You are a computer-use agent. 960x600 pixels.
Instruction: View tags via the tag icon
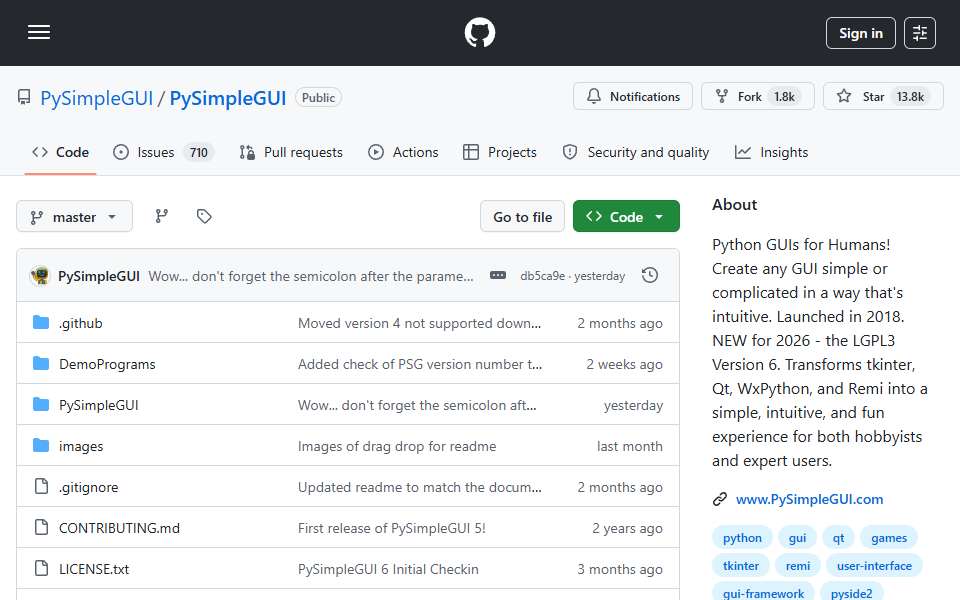(x=204, y=216)
